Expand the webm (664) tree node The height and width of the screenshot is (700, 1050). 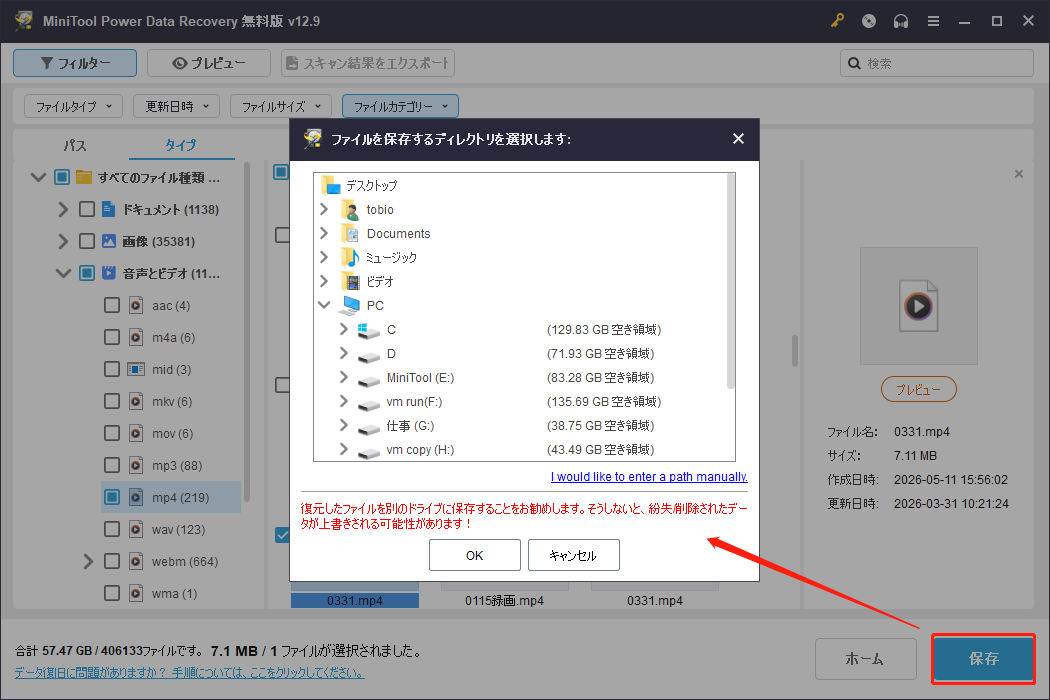[88, 561]
